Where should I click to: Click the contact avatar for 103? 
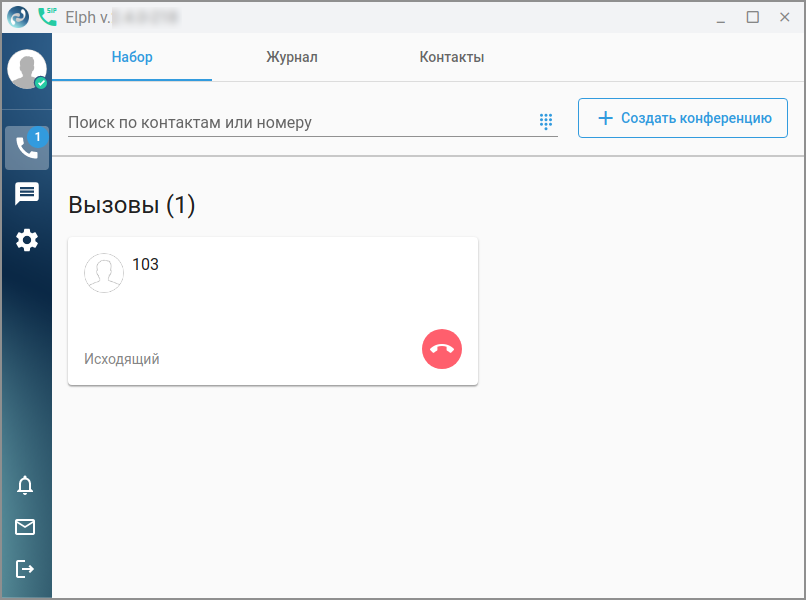tap(104, 272)
